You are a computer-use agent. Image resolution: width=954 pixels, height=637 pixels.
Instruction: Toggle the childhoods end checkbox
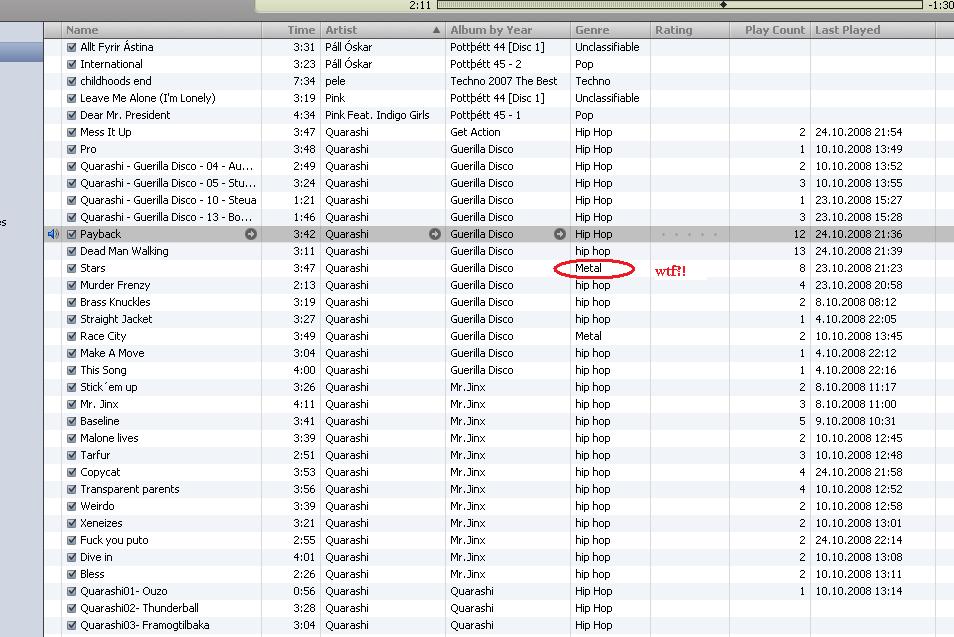pos(71,81)
